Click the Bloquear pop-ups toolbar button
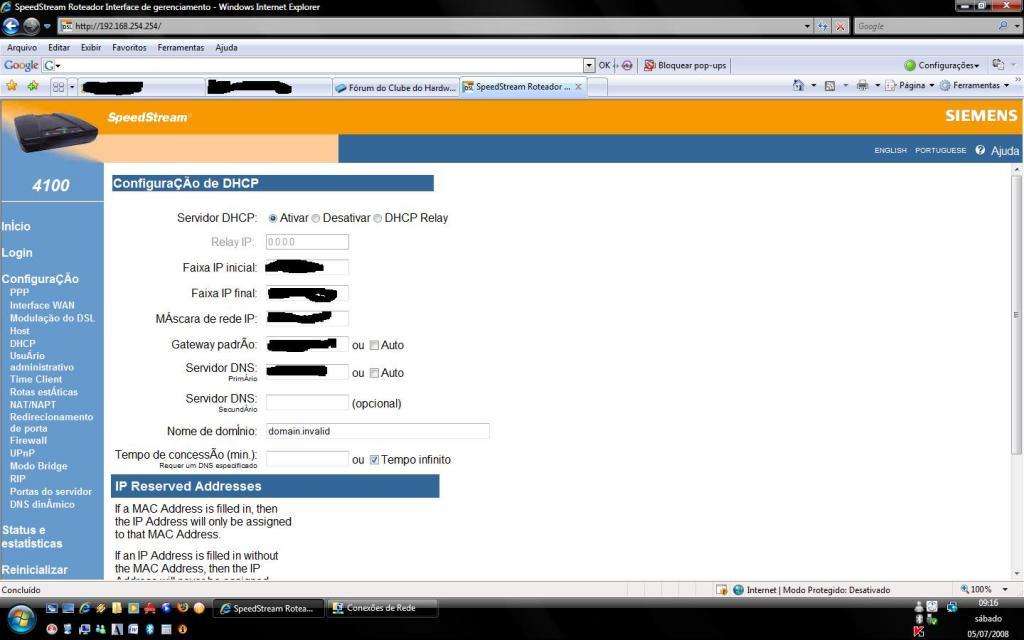The height and width of the screenshot is (640, 1024). 685,65
